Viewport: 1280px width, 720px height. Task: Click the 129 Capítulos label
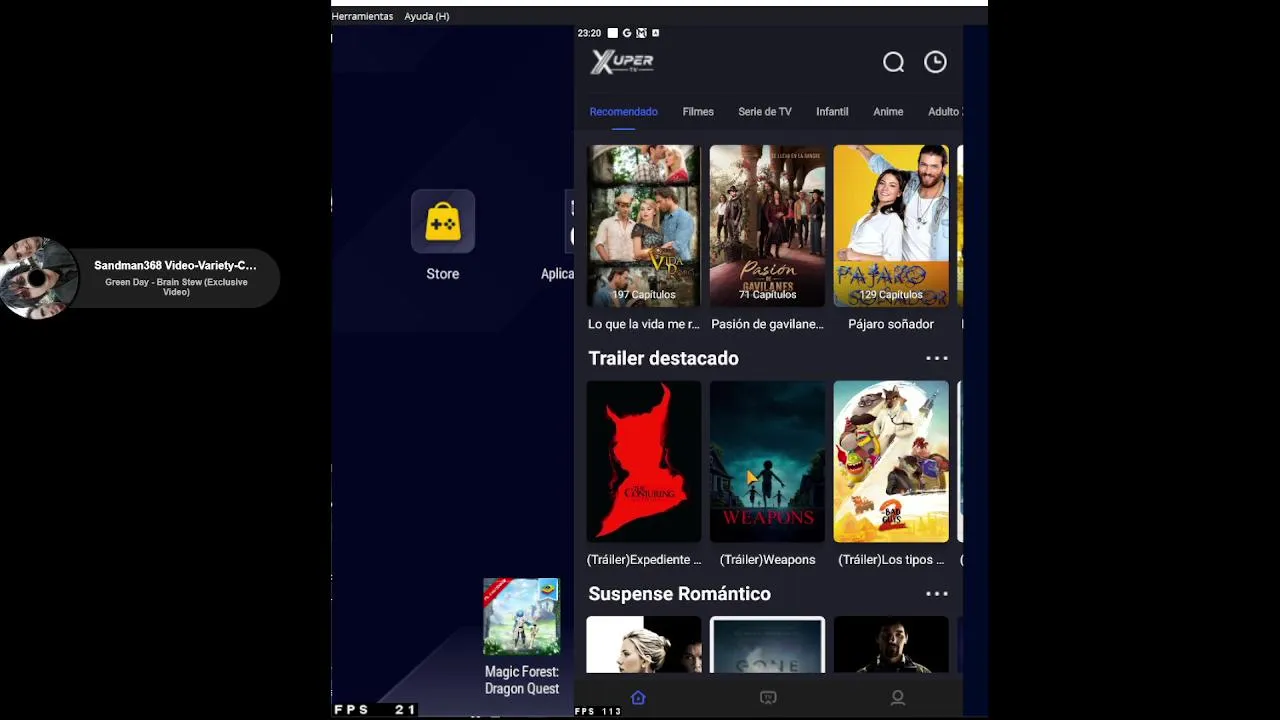tap(891, 295)
